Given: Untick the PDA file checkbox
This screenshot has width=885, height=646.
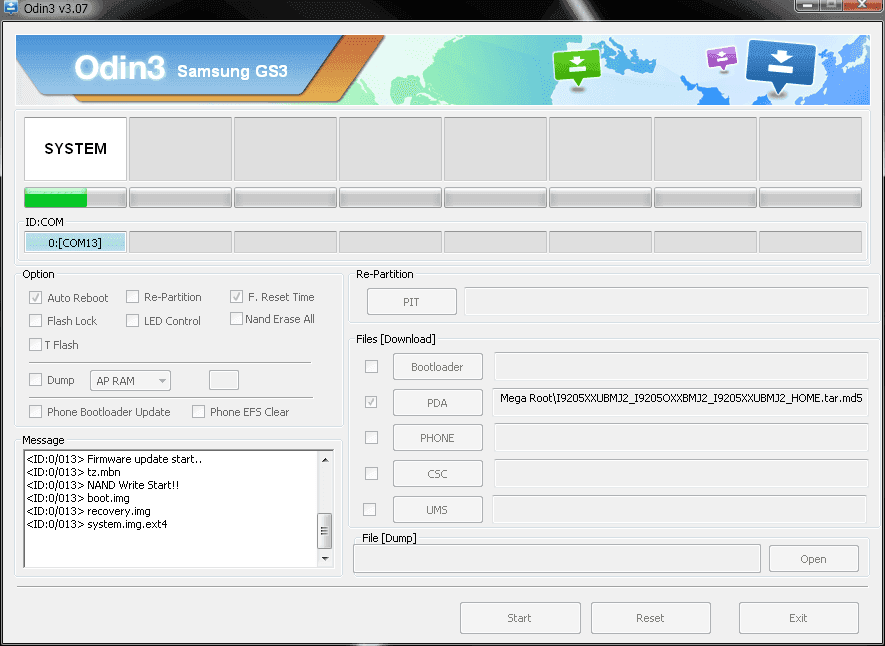Looking at the screenshot, I should [371, 402].
